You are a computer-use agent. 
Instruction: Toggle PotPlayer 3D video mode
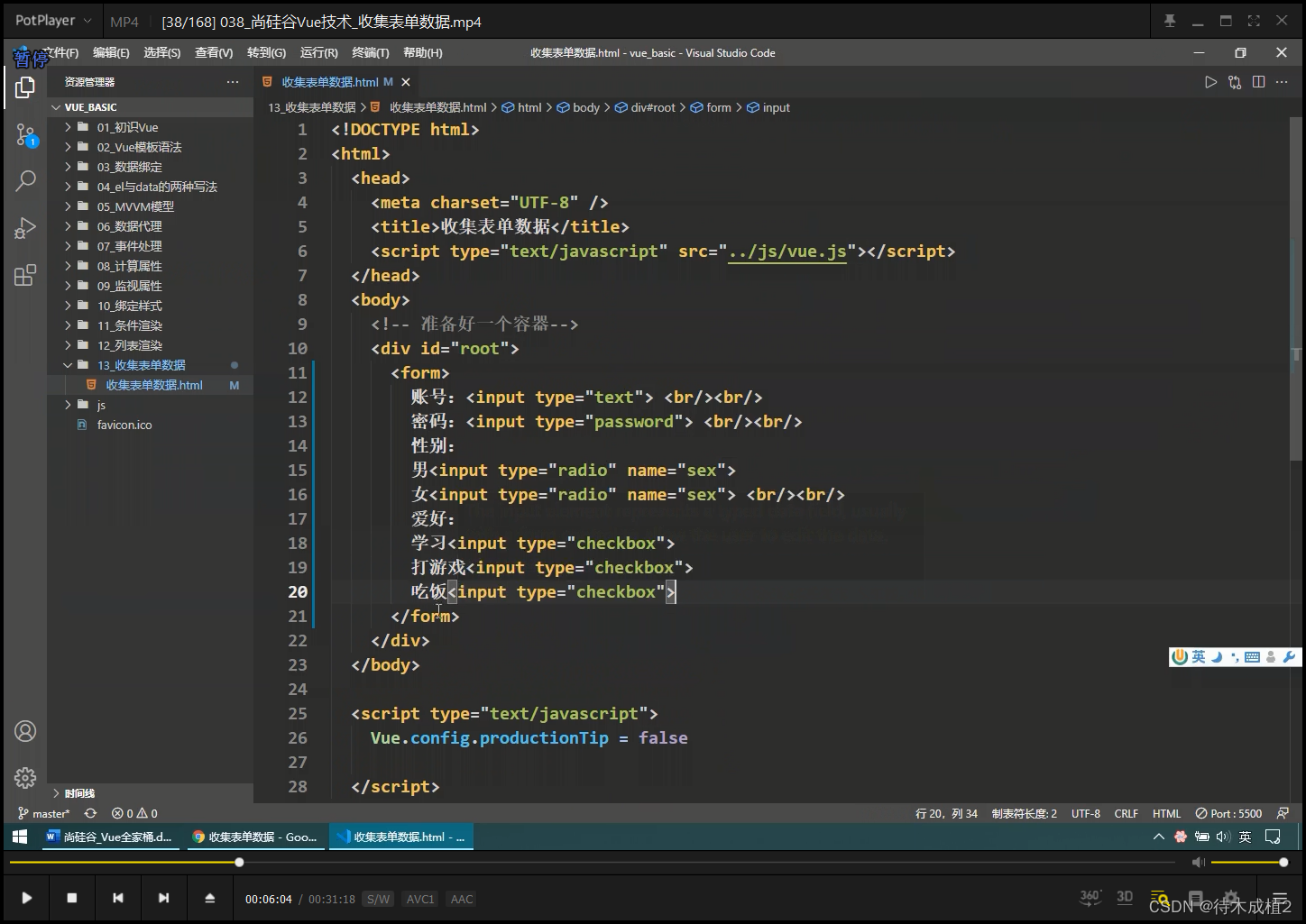pos(1125,897)
